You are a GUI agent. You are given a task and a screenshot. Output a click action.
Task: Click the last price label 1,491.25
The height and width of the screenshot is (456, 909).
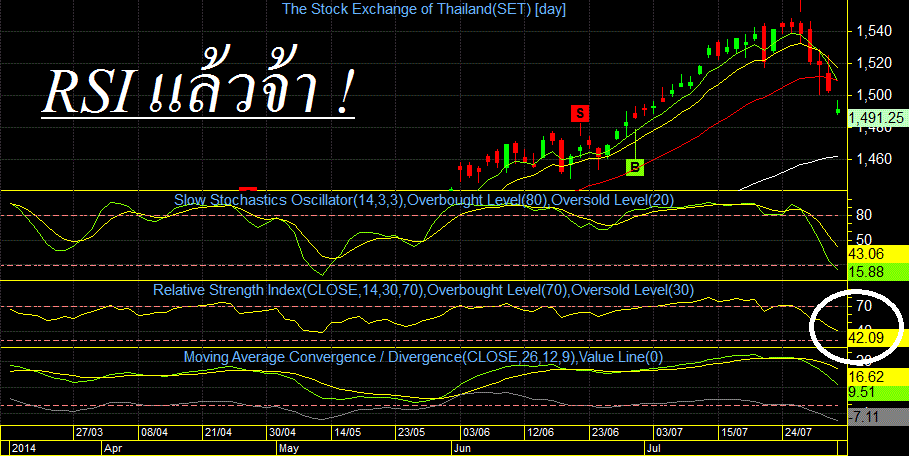coord(877,118)
